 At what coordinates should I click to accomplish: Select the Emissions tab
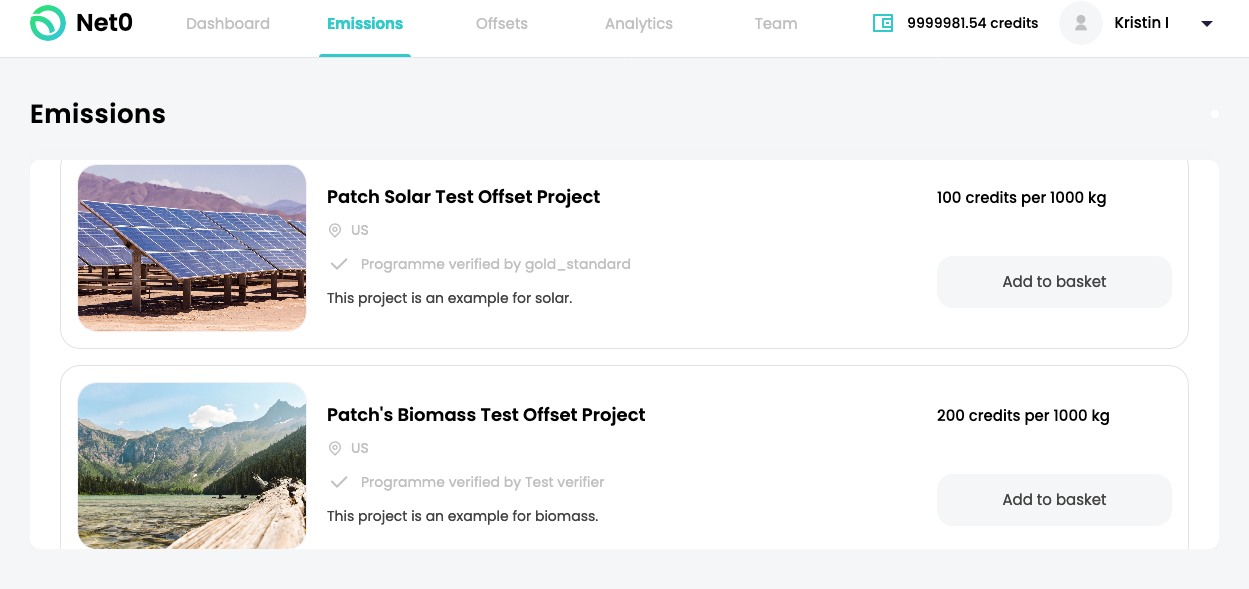tap(365, 23)
